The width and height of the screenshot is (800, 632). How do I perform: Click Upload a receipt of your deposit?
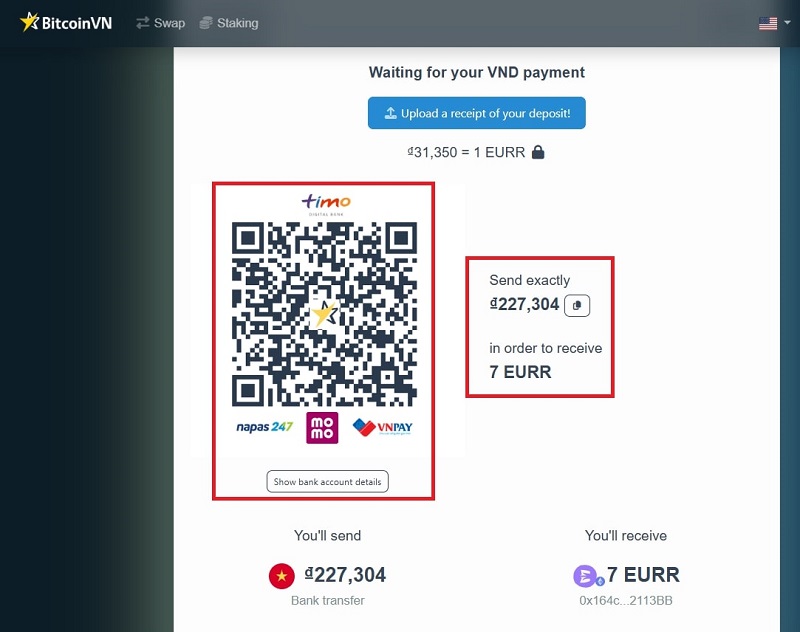tap(476, 113)
